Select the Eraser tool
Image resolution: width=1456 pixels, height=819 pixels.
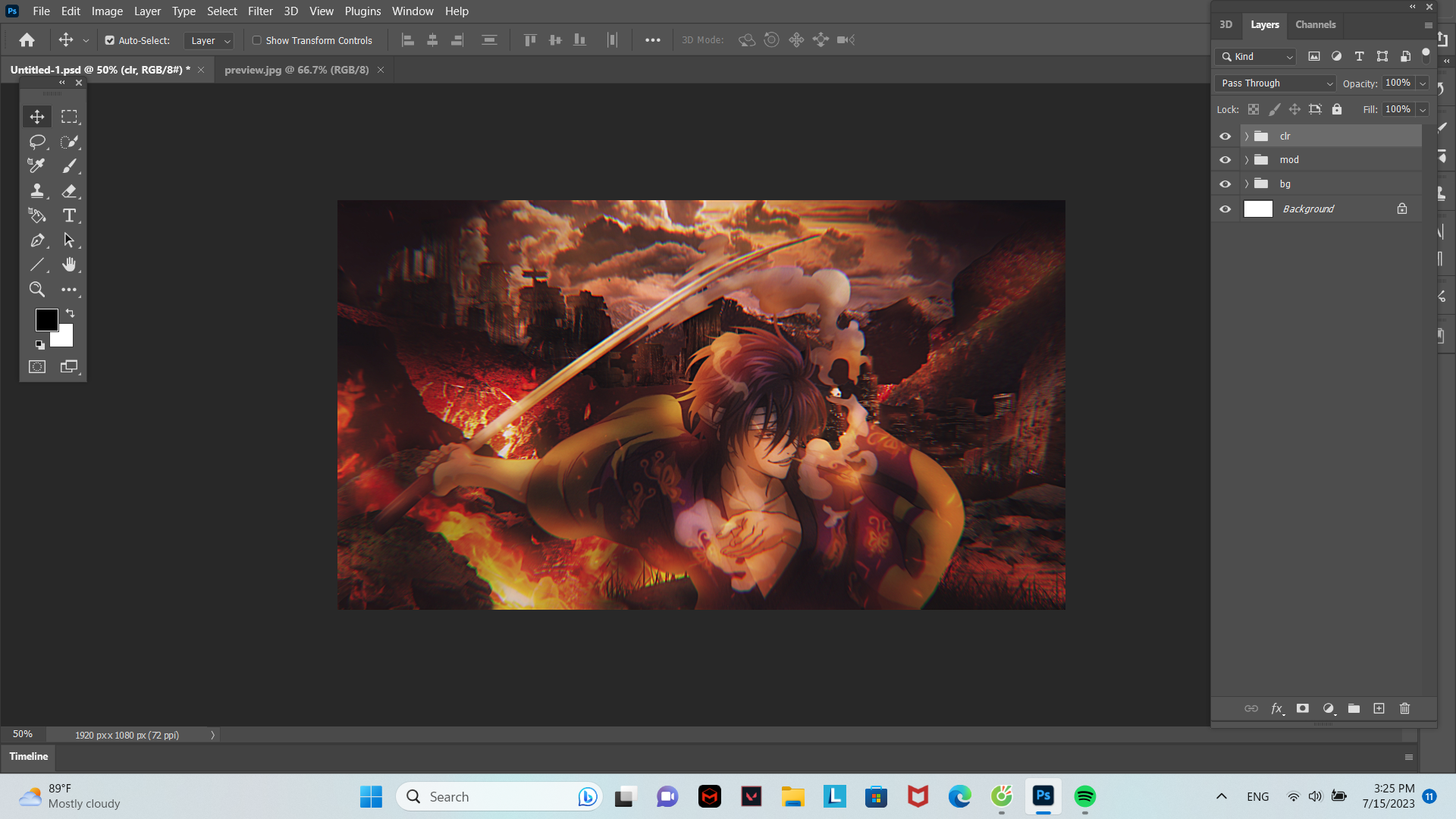pos(69,191)
